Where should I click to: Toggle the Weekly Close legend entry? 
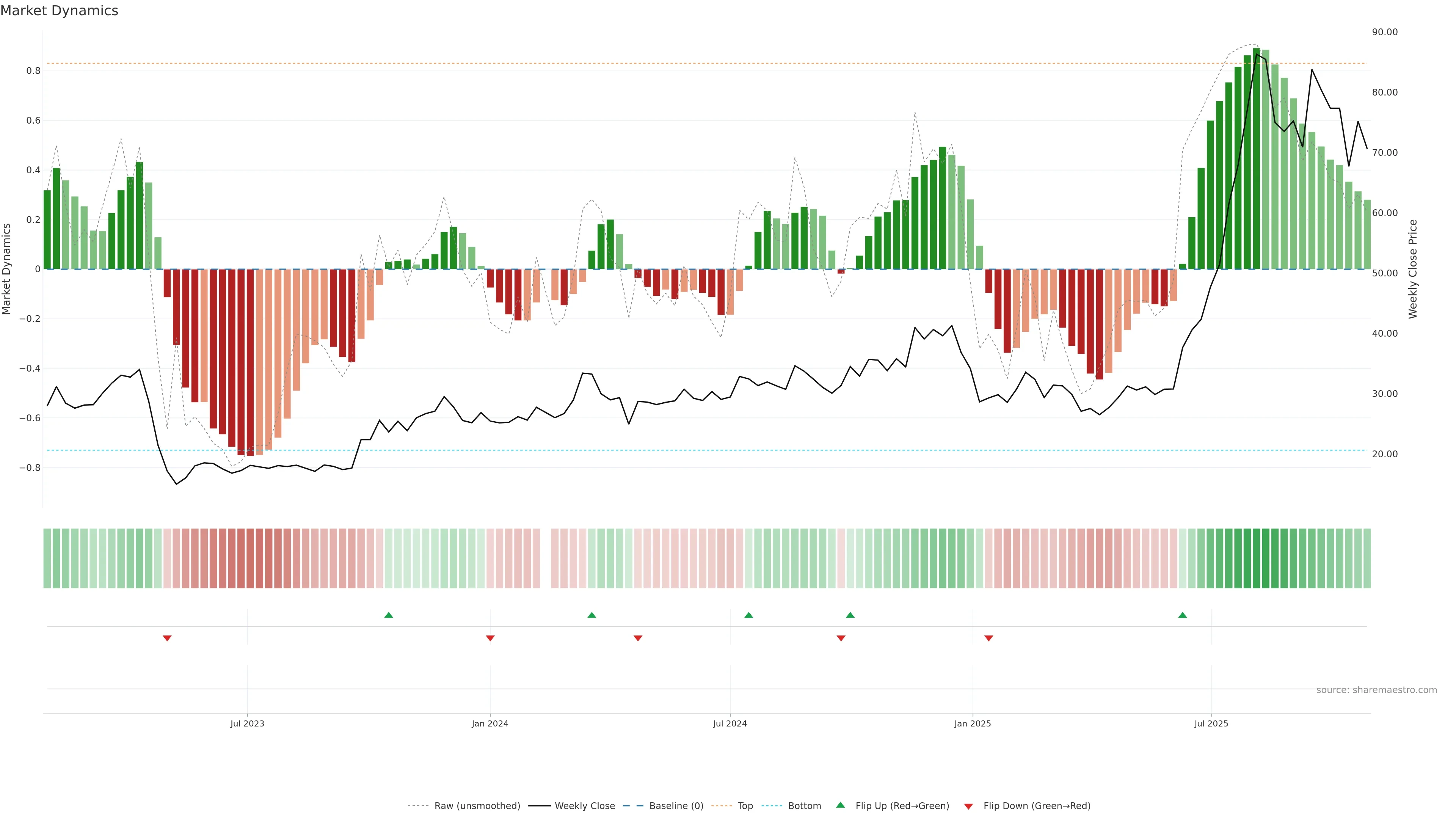click(584, 806)
